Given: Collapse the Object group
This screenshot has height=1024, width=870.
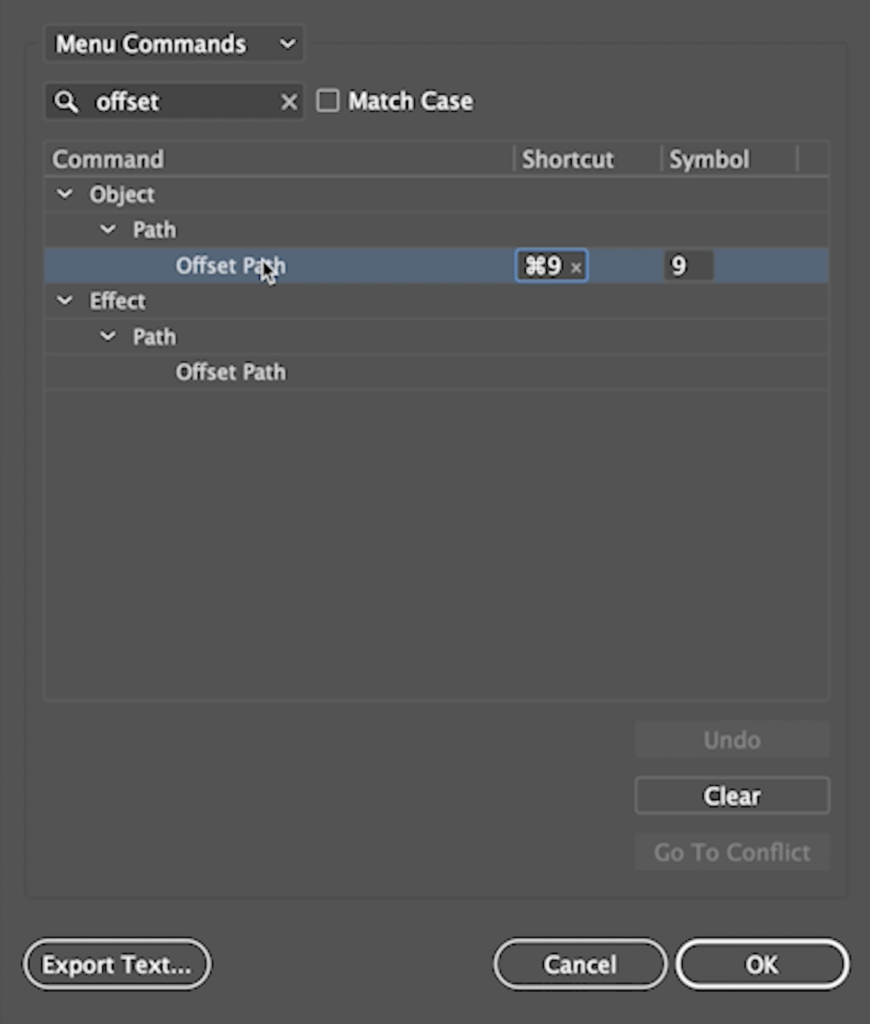Looking at the screenshot, I should click(x=65, y=194).
